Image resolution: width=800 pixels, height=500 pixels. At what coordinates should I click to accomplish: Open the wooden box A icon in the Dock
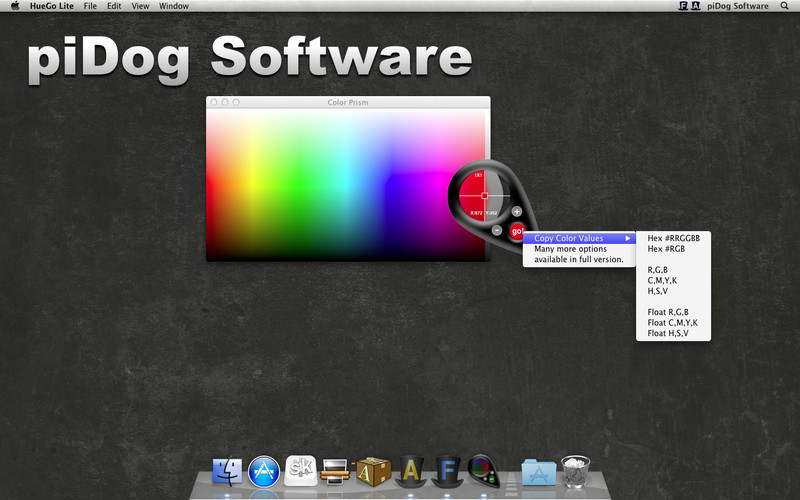pos(373,471)
